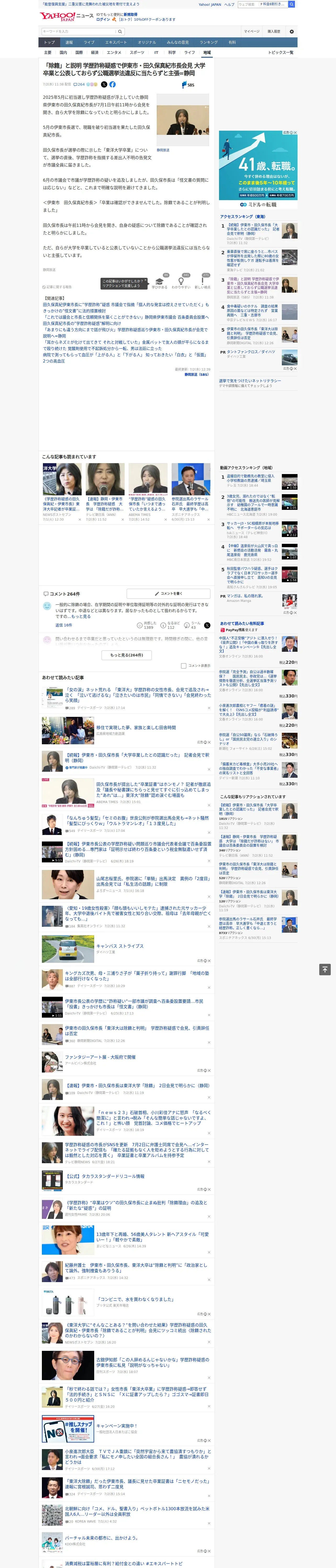Select the スポーツ category
The height and width of the screenshot is (1568, 336).
[137, 52]
